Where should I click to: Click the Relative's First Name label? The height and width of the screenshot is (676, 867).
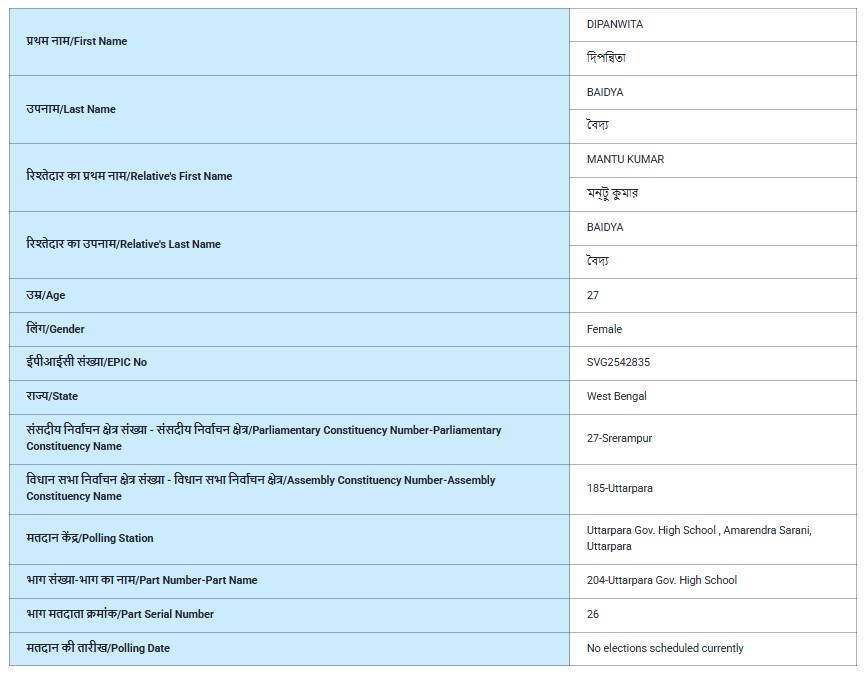129,176
